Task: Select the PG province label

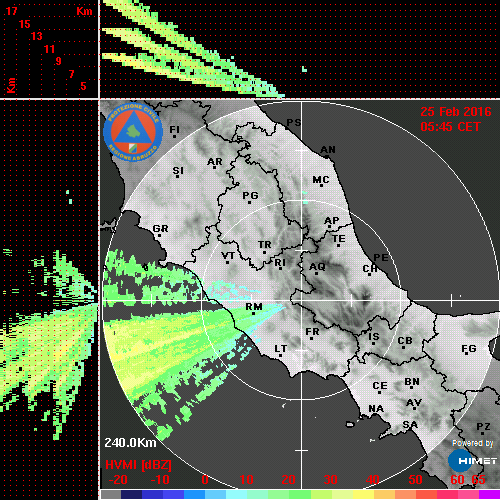Action: pyautogui.click(x=250, y=195)
